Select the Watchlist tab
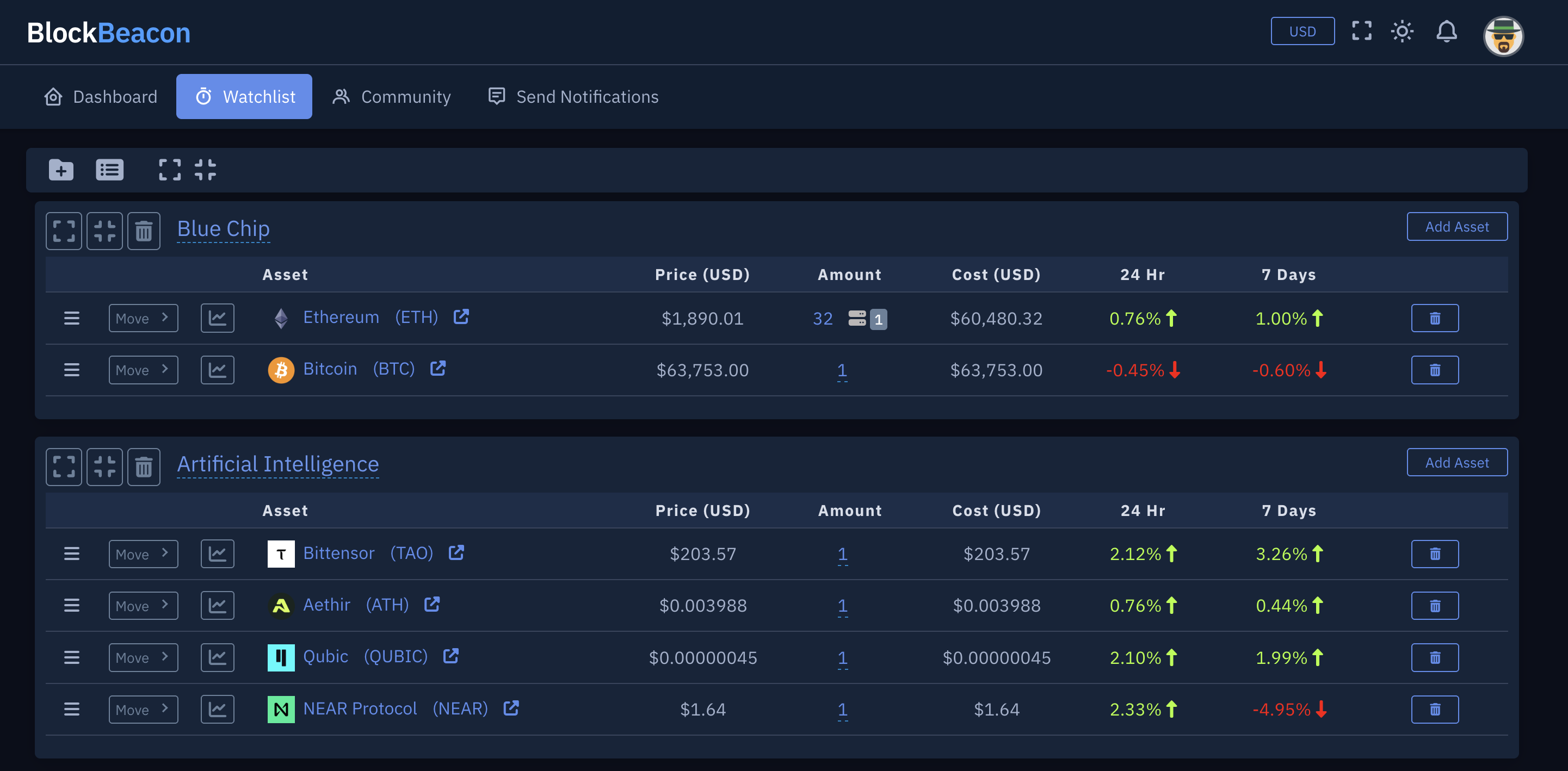Image resolution: width=1568 pixels, height=771 pixels. tap(244, 97)
